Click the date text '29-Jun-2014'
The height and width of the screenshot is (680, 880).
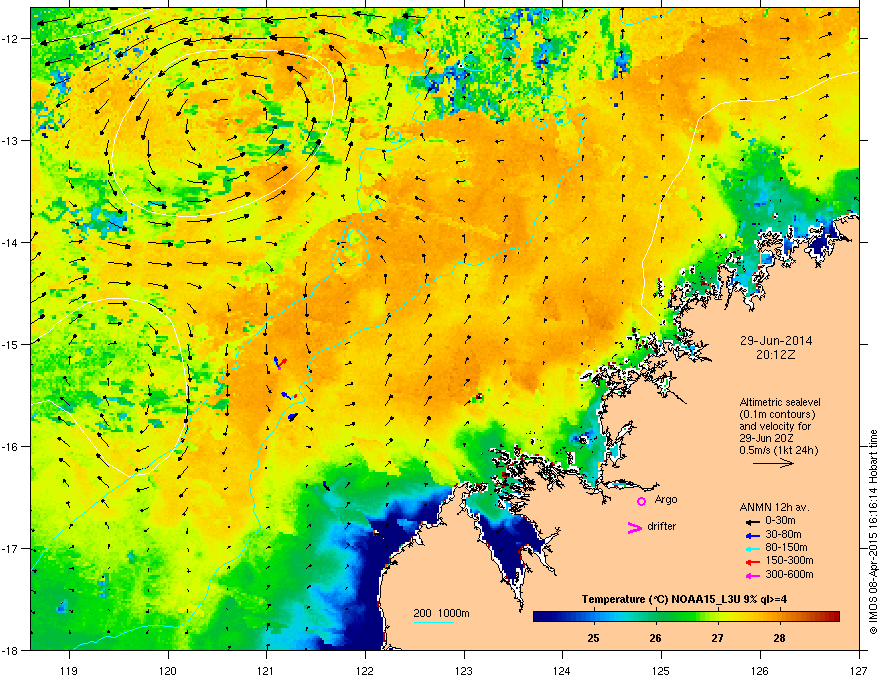coord(776,341)
